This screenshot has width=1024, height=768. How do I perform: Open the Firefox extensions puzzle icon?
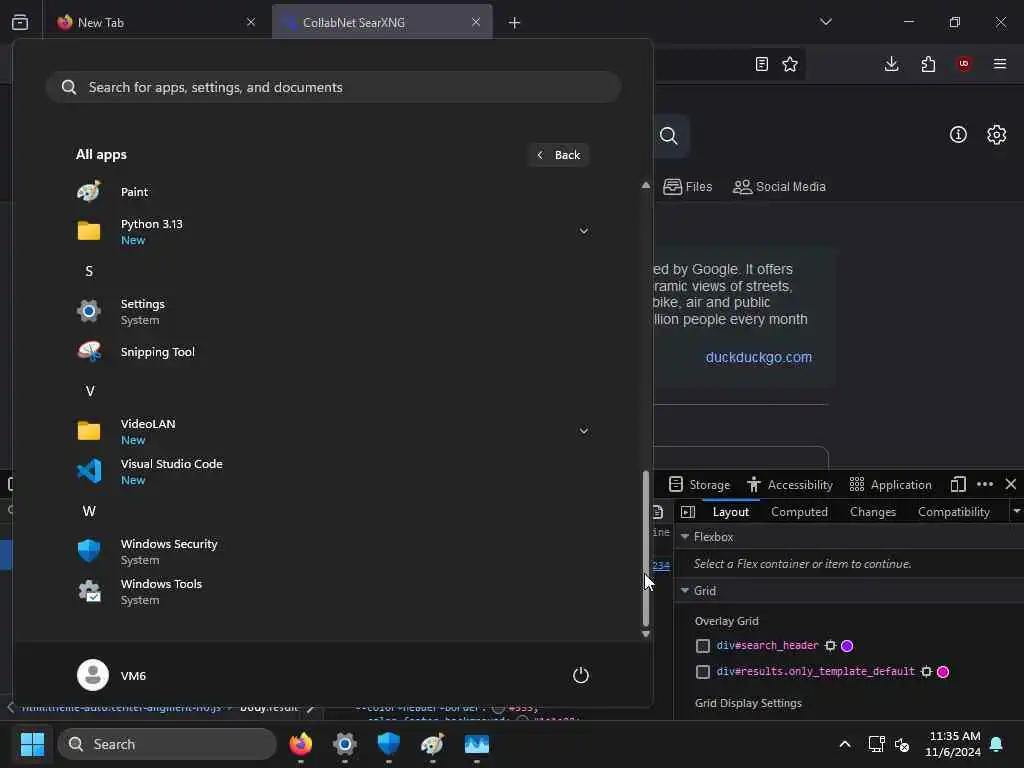[928, 64]
